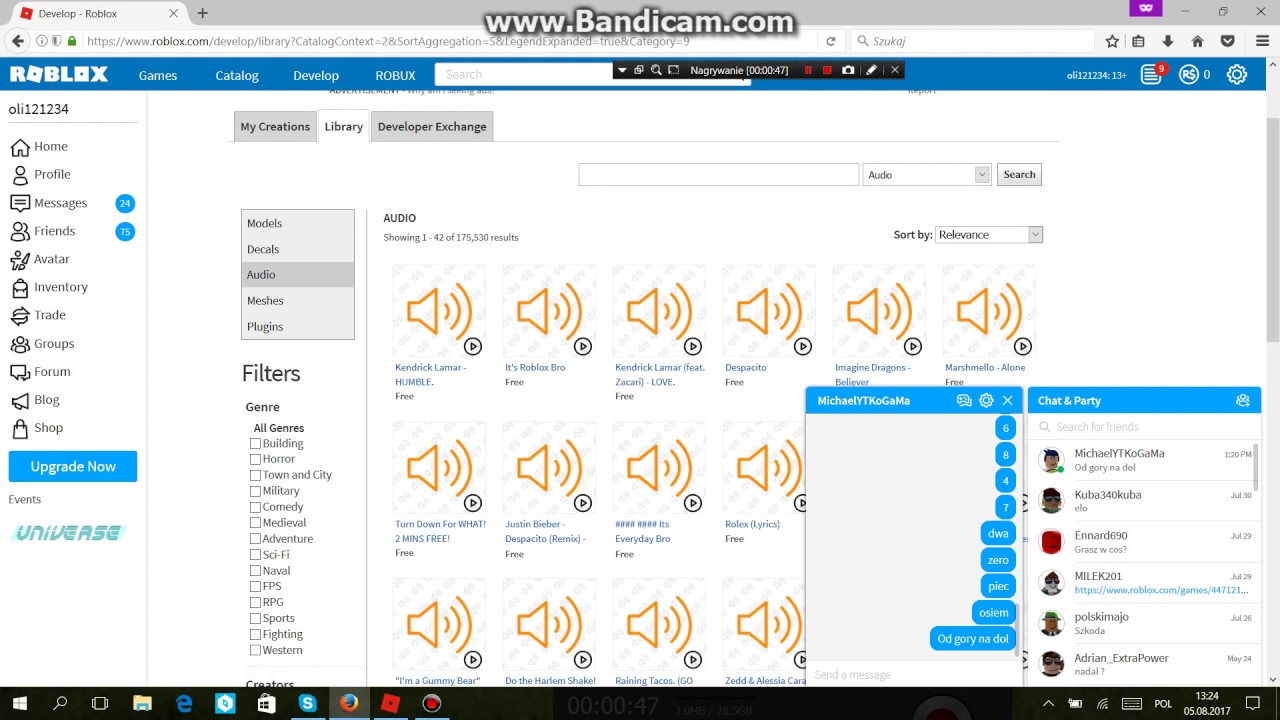
Task: Play the Marshmello - Alone audio preview
Action: tap(1023, 346)
